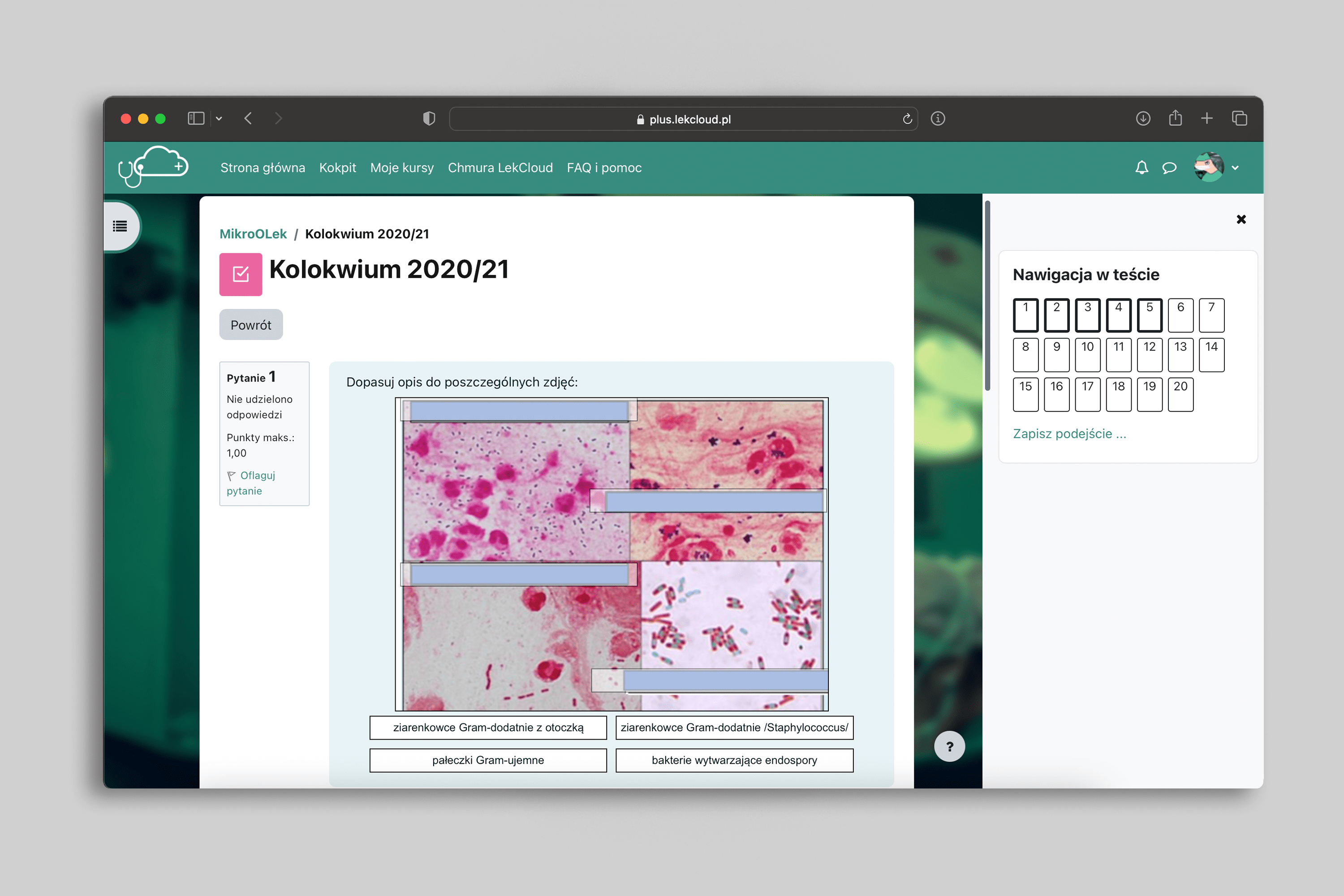This screenshot has width=1344, height=896.
Task: Reload the page using the refresh icon
Action: tap(907, 119)
